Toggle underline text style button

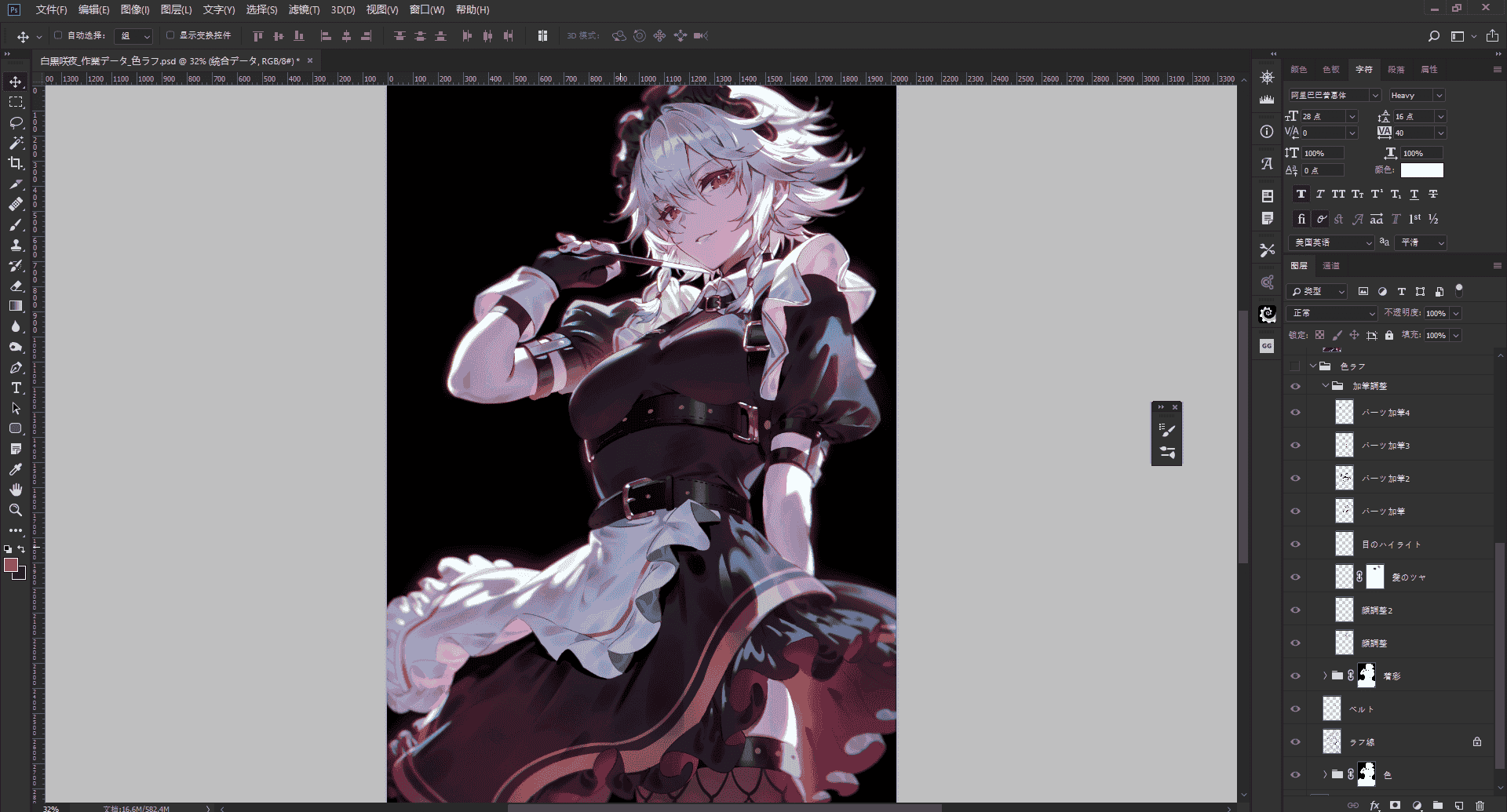tap(1414, 195)
